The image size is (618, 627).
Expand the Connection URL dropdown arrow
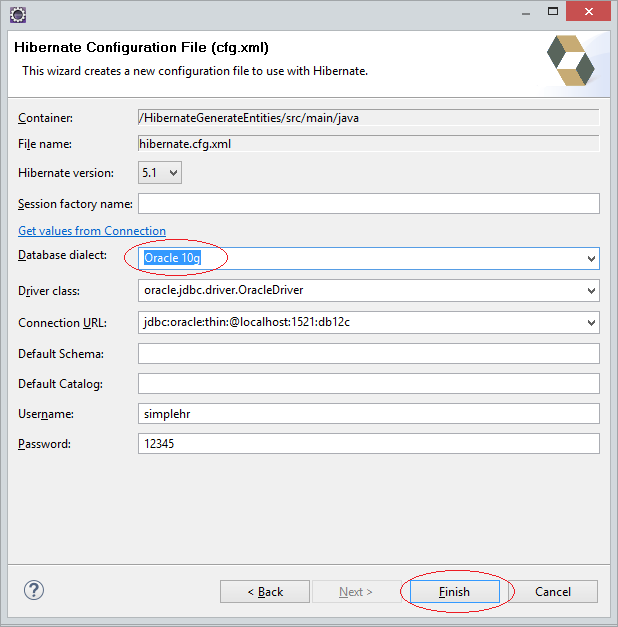click(x=591, y=323)
